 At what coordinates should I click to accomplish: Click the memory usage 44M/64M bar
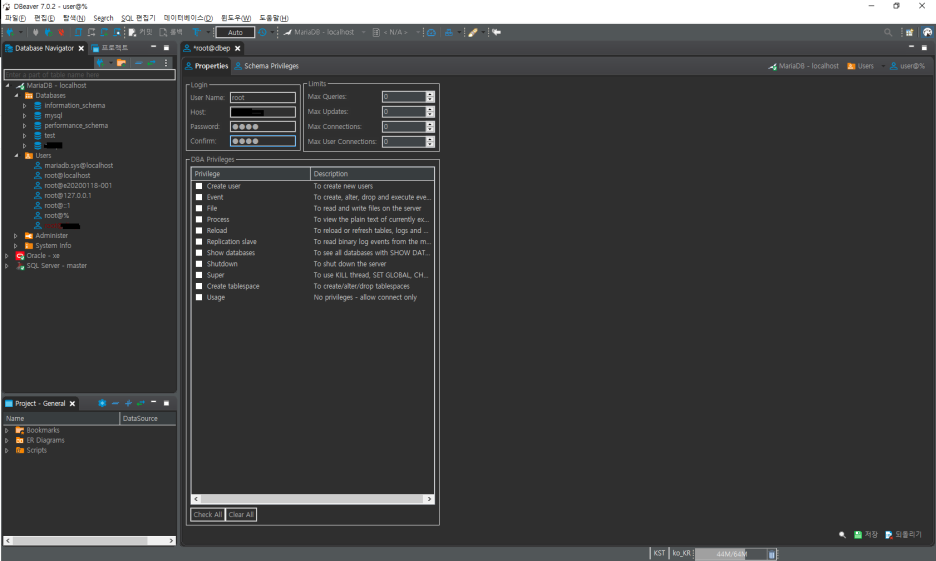731,554
